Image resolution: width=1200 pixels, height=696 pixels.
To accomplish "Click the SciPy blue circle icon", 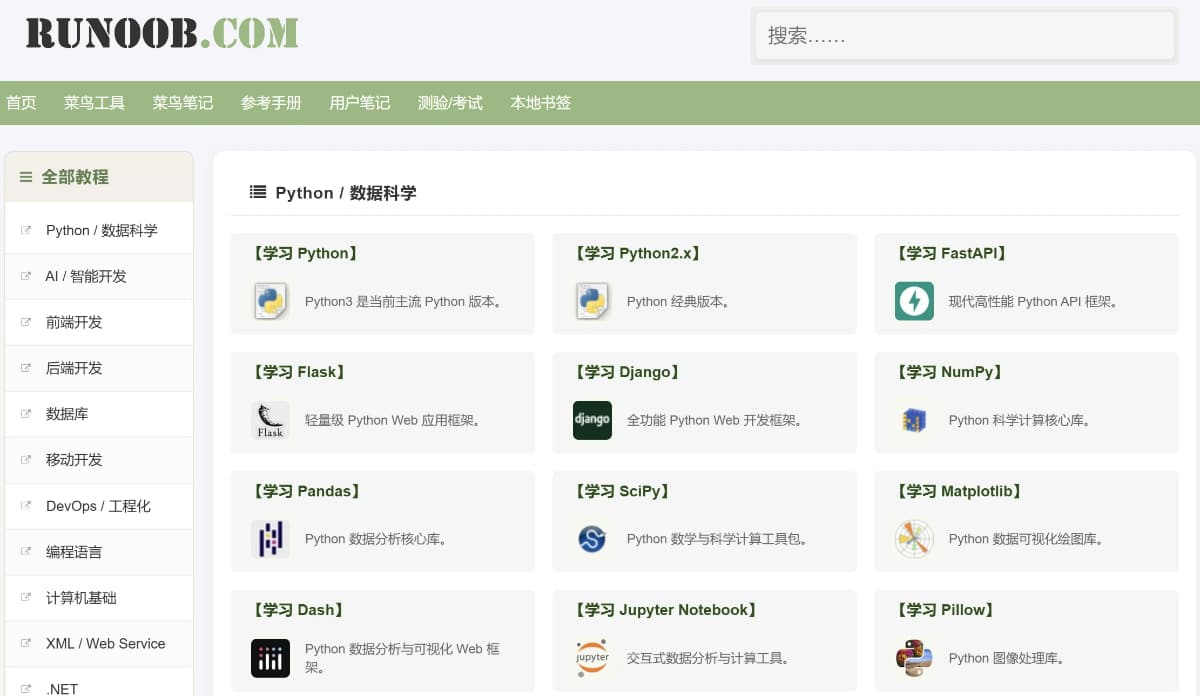I will pos(592,539).
